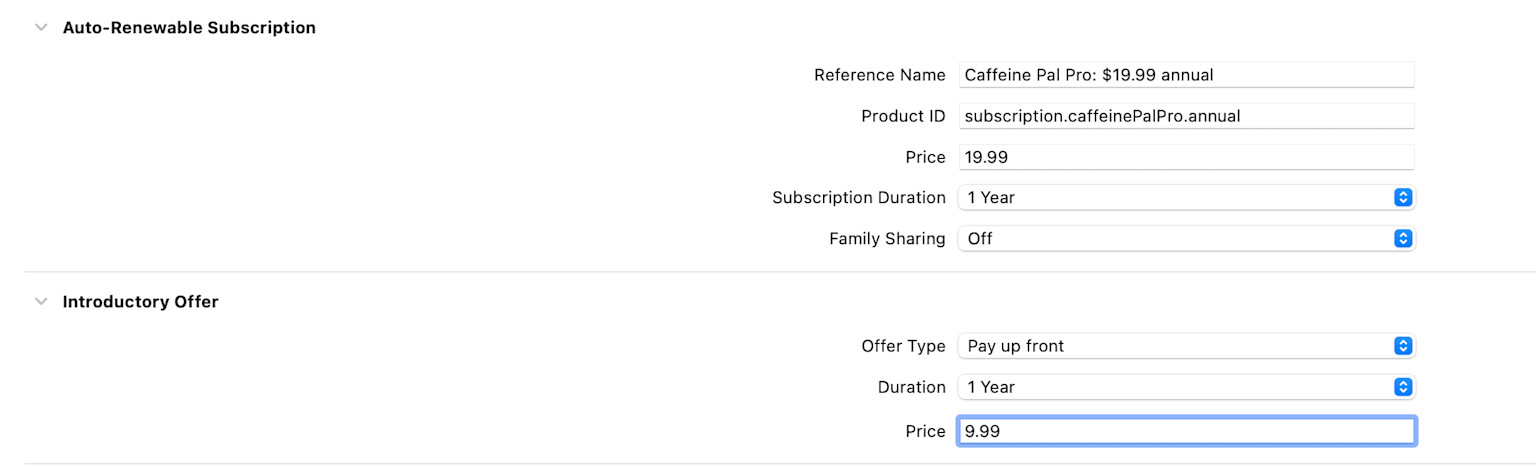Click the introductory Price field showing 9.99
1536x466 pixels.
[x=1186, y=431]
